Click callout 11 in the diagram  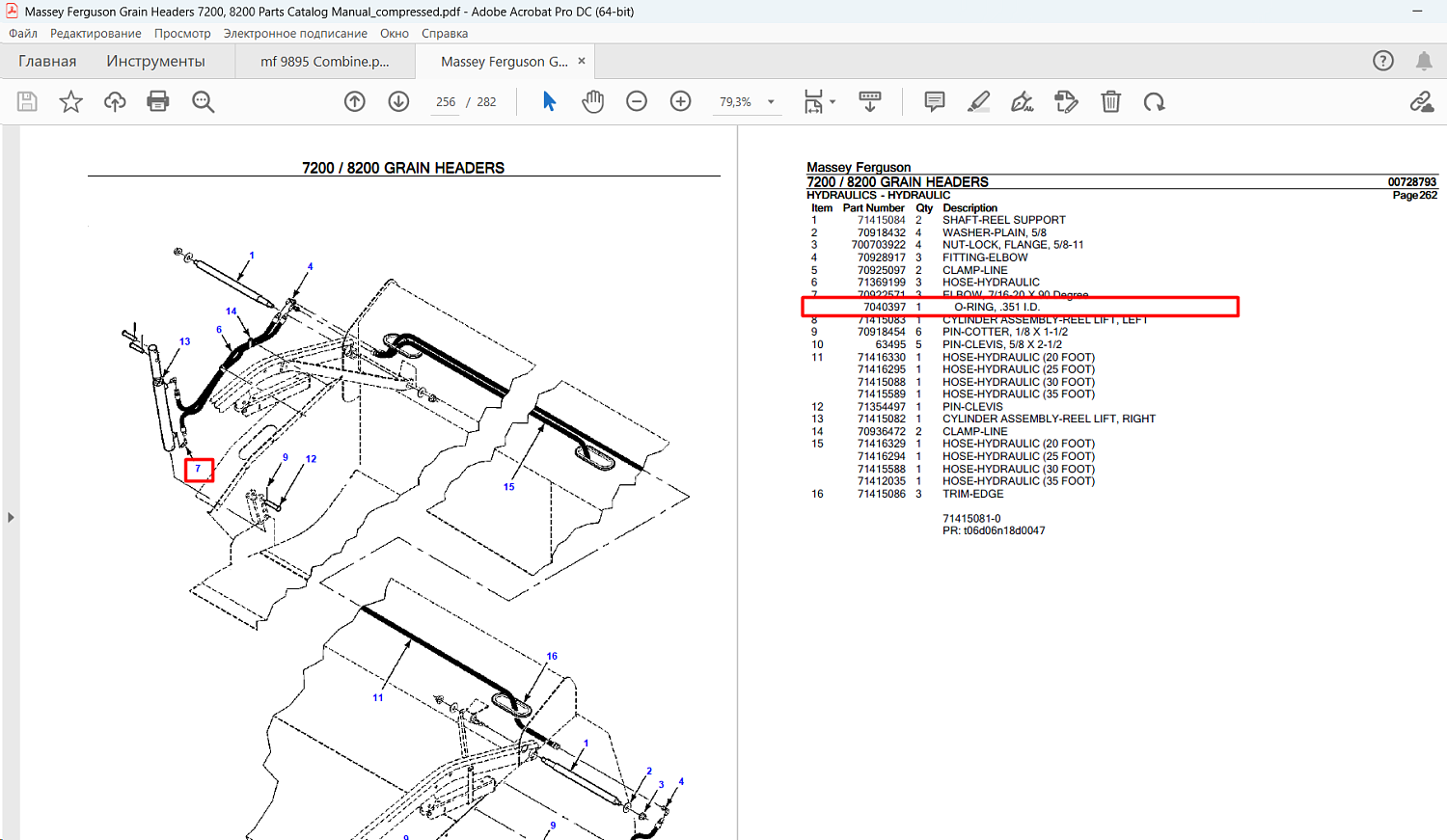pos(378,697)
